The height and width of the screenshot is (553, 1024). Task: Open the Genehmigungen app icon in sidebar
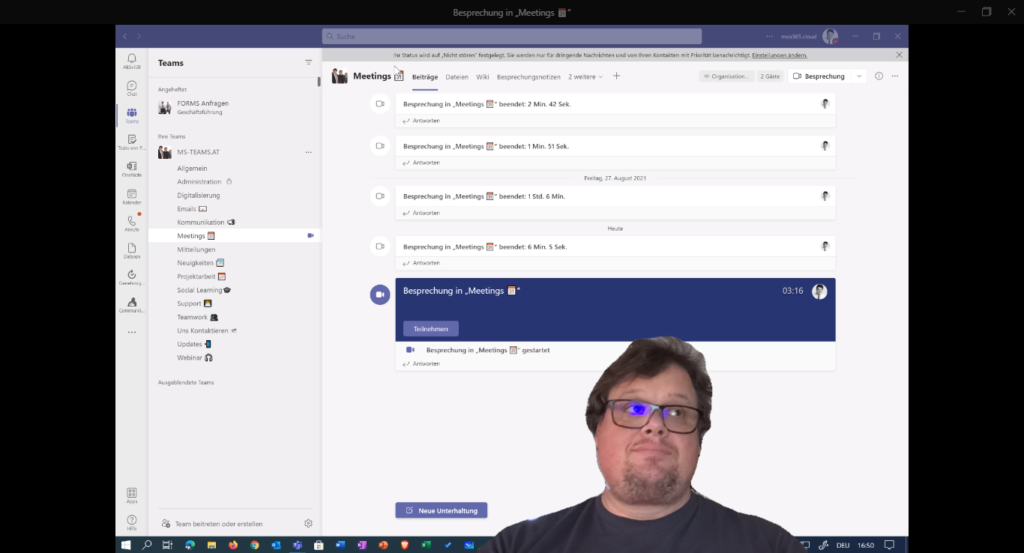point(132,277)
